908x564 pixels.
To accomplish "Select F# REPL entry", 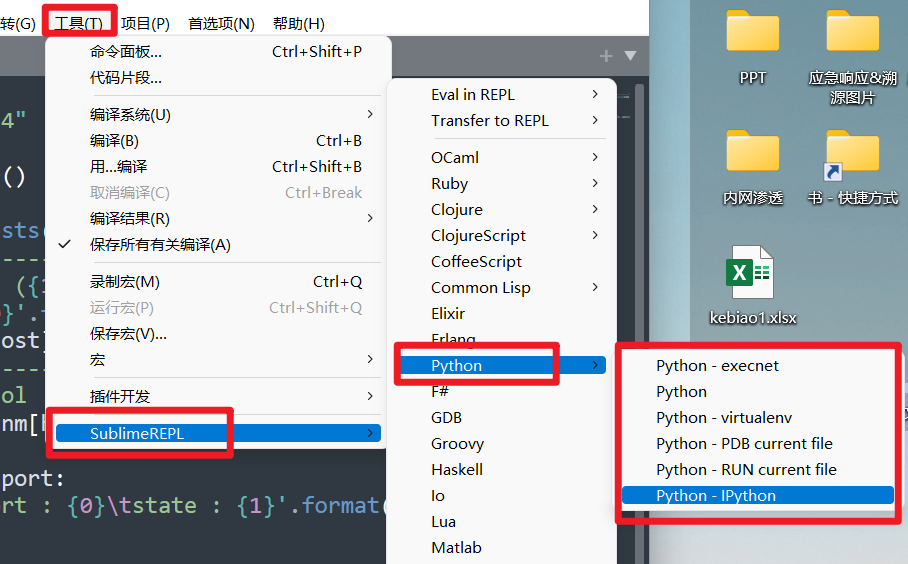I will (x=501, y=391).
